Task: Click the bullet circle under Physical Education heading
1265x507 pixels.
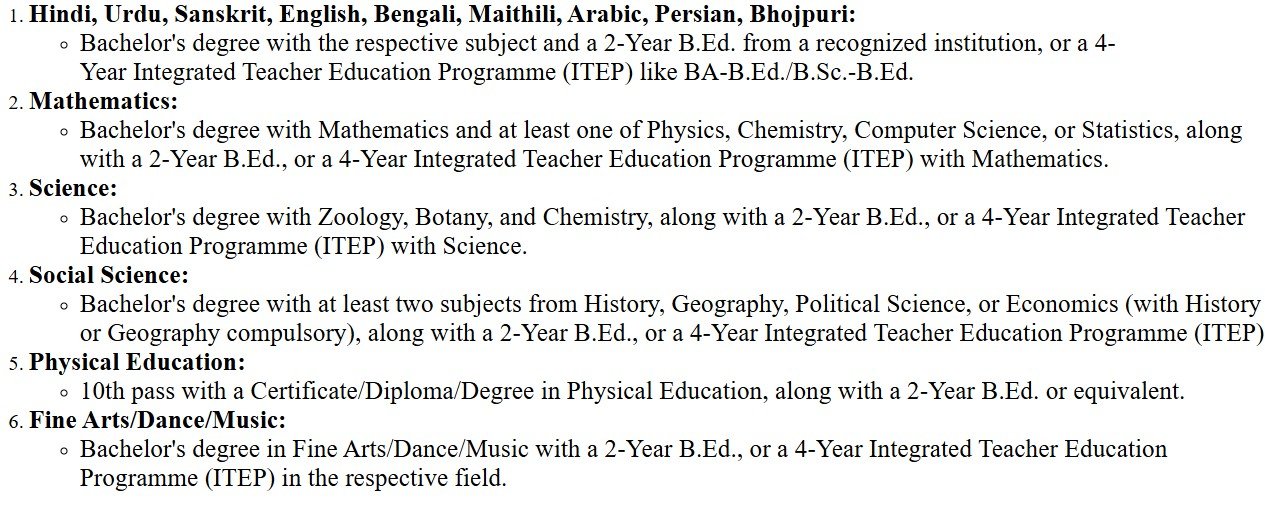Action: click(64, 392)
